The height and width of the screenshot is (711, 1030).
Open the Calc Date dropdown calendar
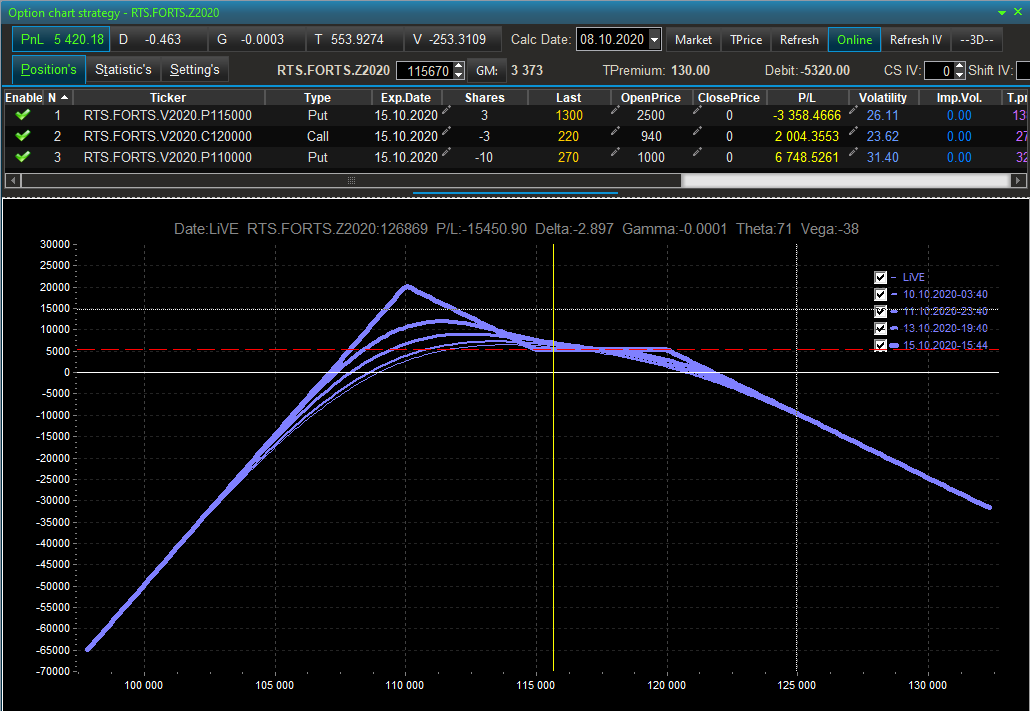pos(655,40)
